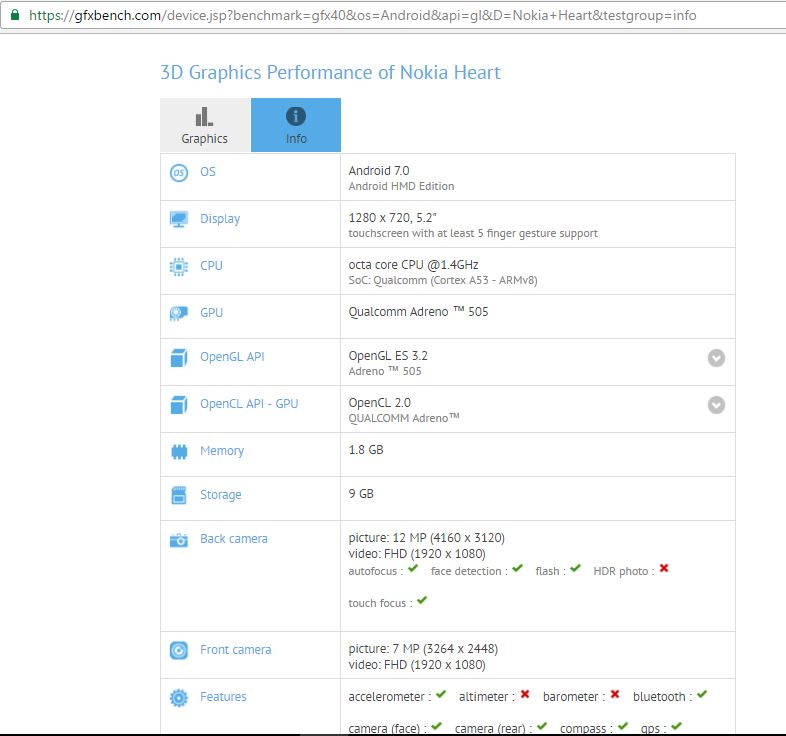Click the picture: 12 MP (4160 x 3120) text

pyautogui.click(x=427, y=538)
